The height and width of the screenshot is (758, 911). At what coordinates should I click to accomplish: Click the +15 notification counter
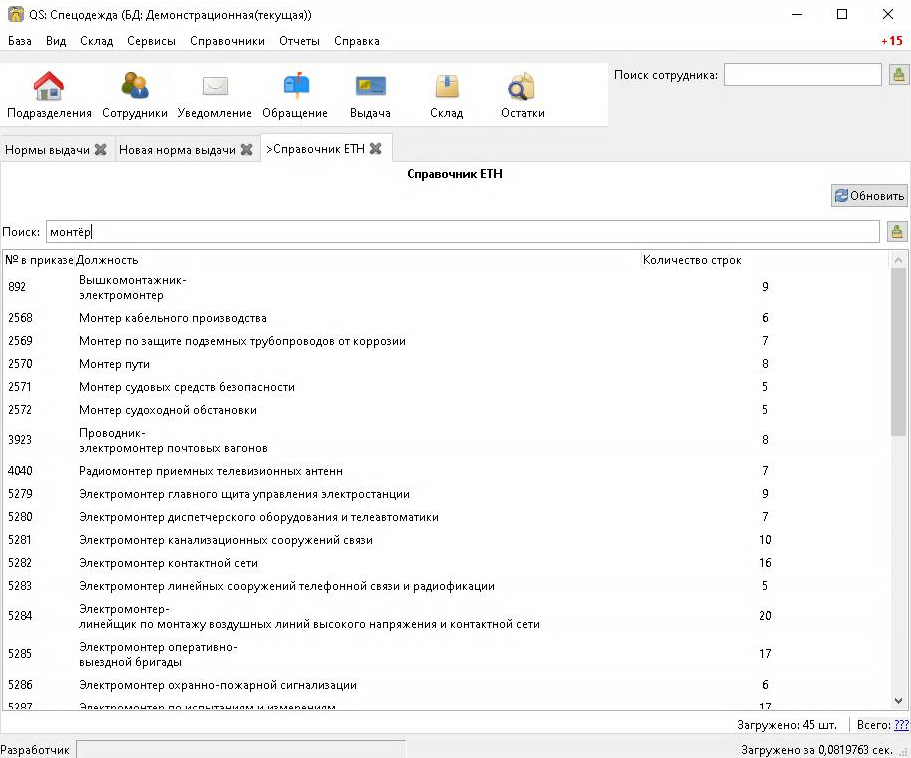pyautogui.click(x=892, y=41)
